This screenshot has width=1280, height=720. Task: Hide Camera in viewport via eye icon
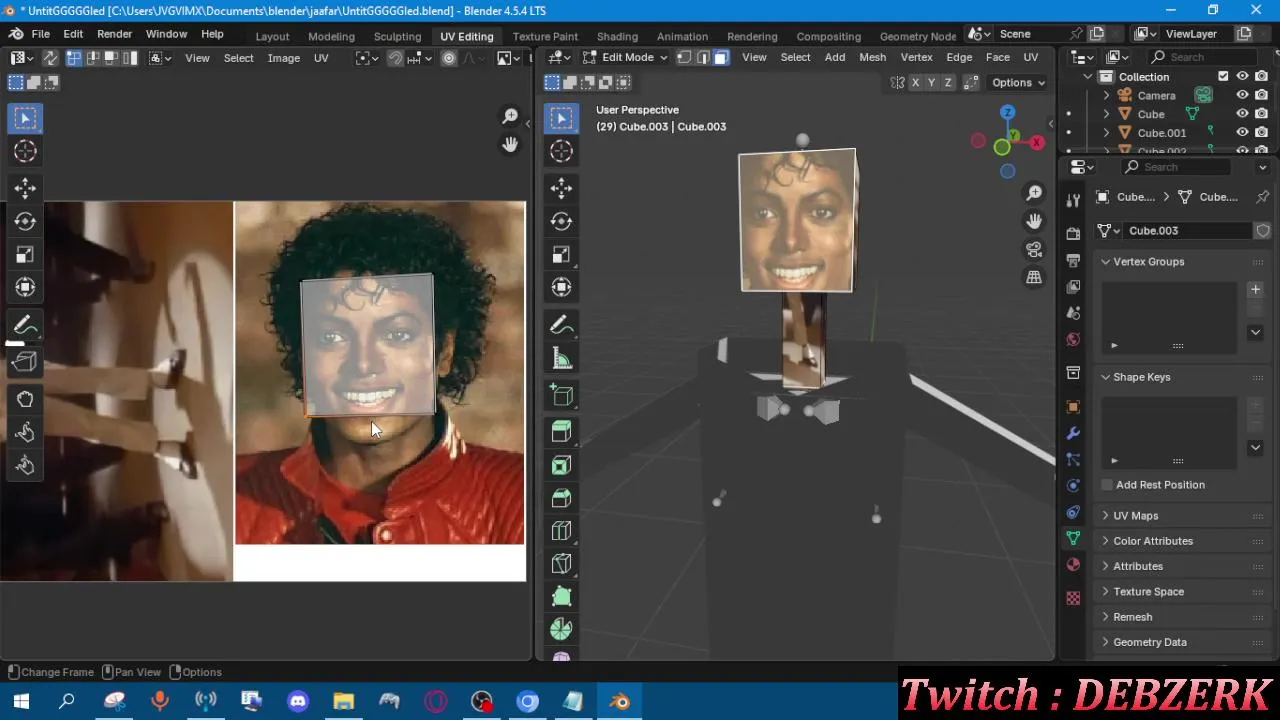tap(1242, 95)
